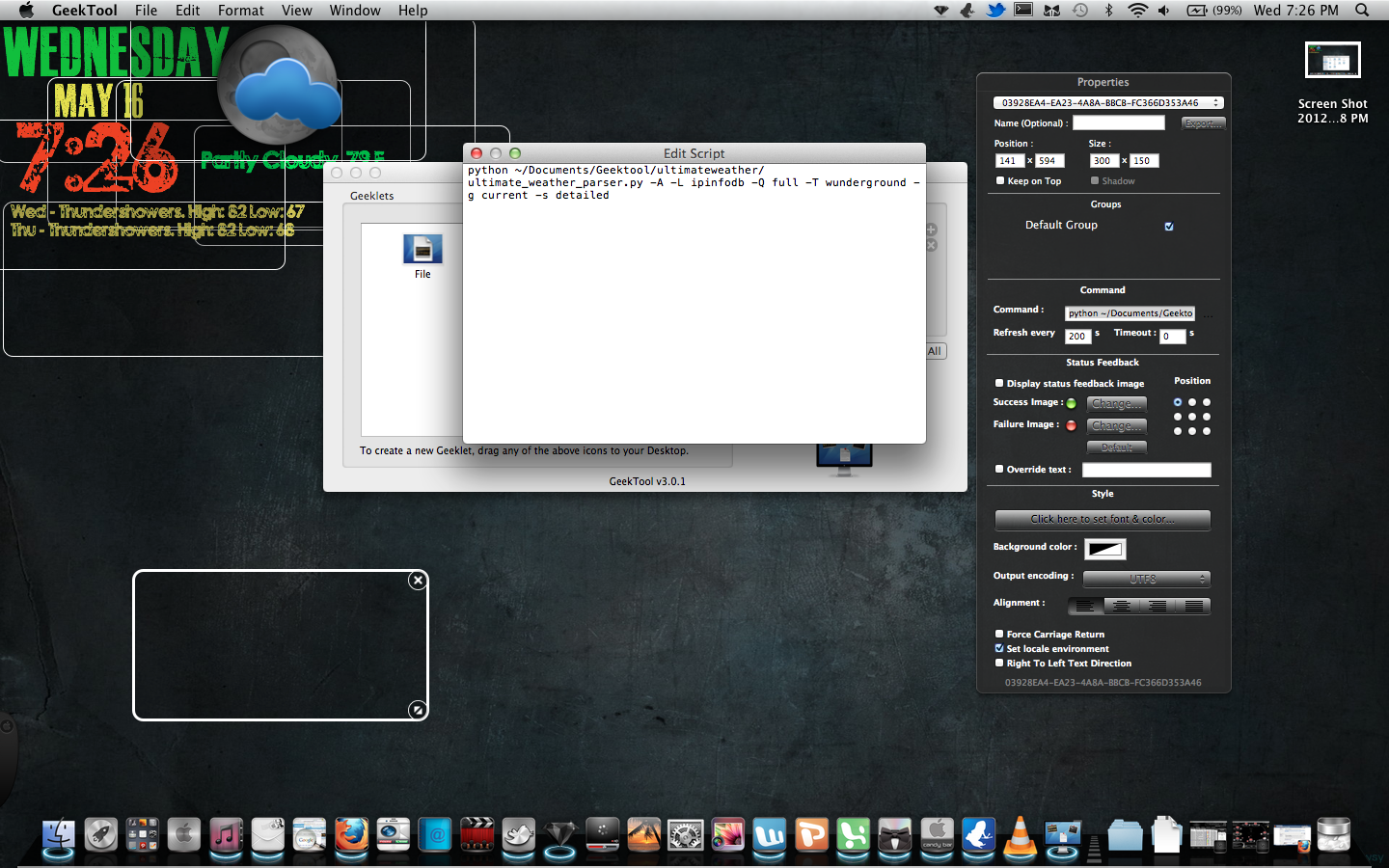Remove the geeklet with its X handle
1389x868 pixels.
418,580
